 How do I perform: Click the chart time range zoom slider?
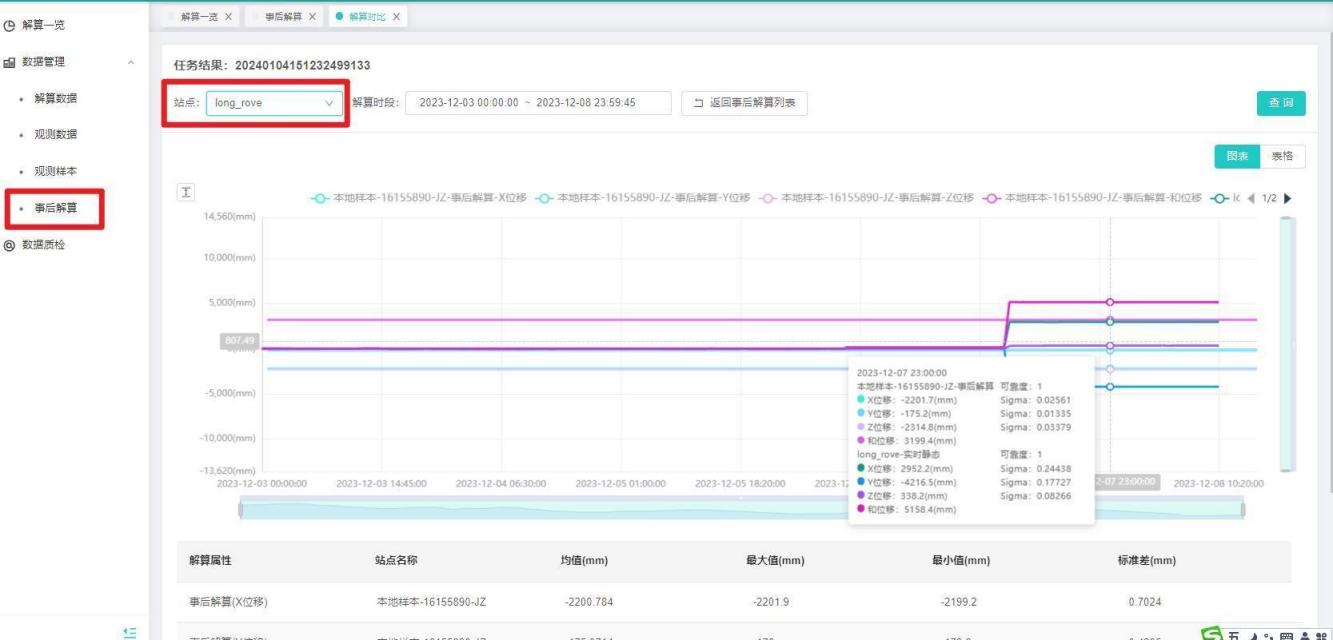(x=740, y=508)
